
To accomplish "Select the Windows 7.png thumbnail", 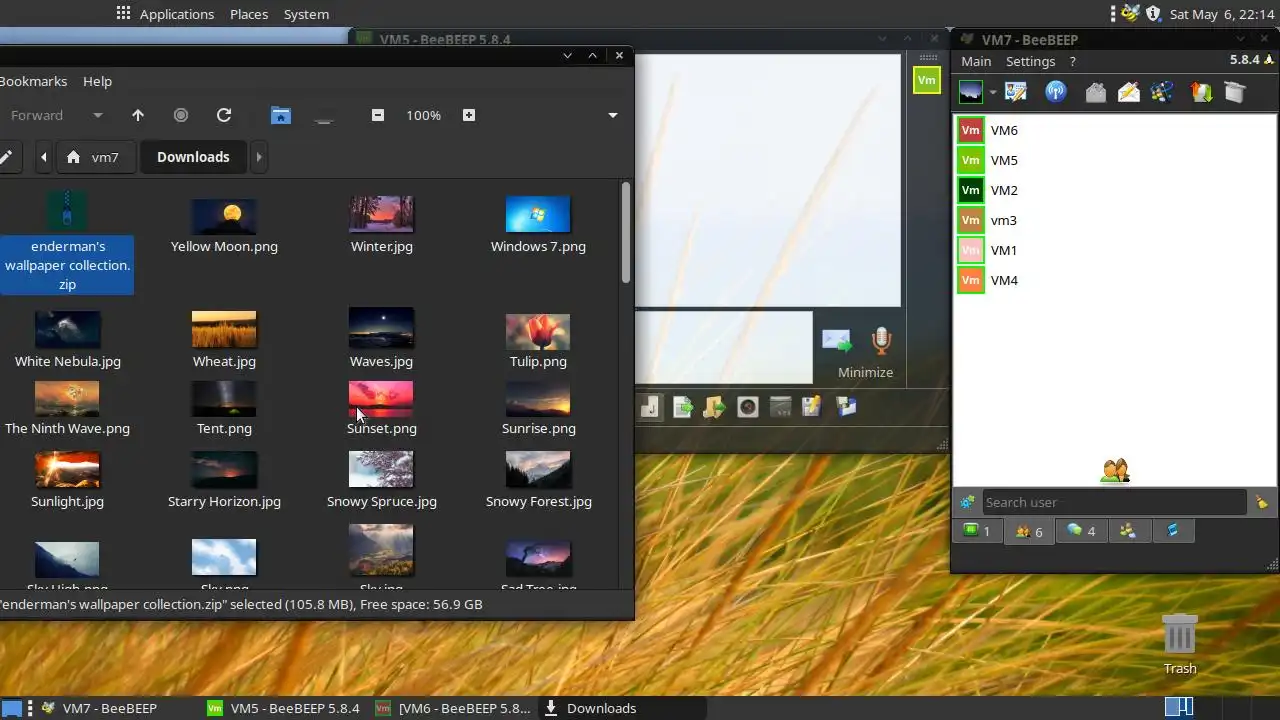I will [538, 214].
